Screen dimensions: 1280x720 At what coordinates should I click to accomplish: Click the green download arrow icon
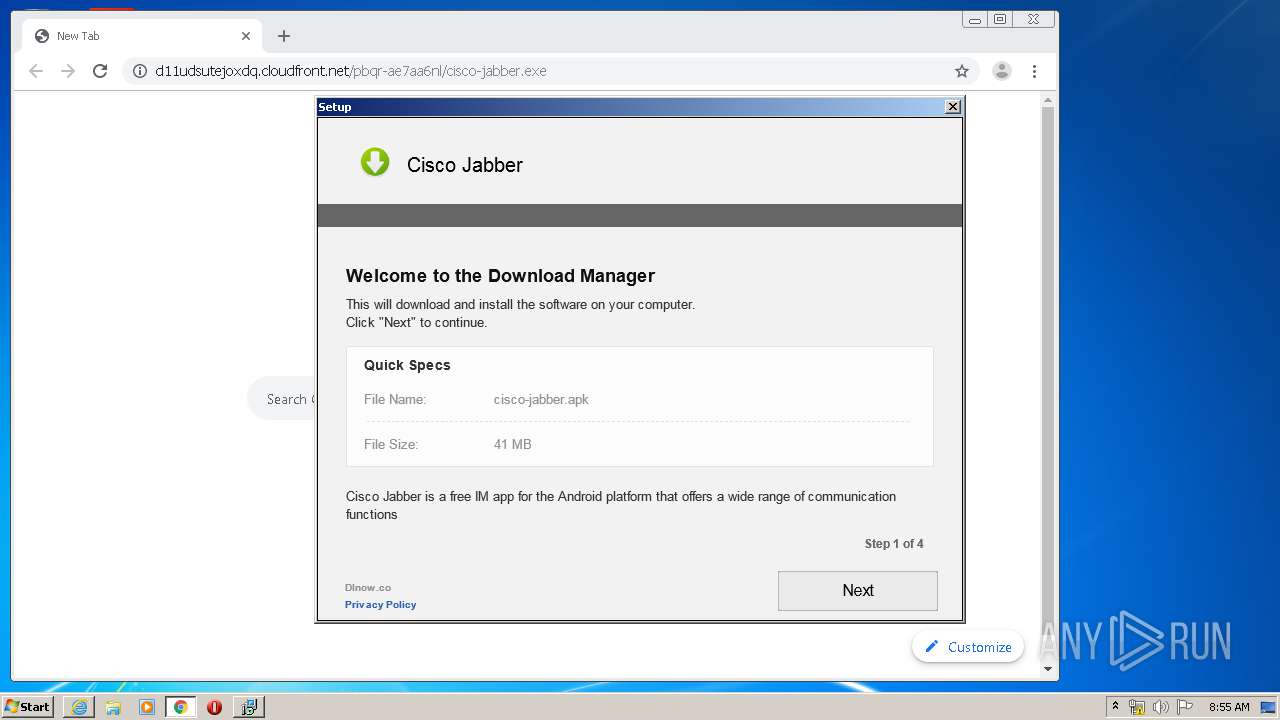point(375,162)
